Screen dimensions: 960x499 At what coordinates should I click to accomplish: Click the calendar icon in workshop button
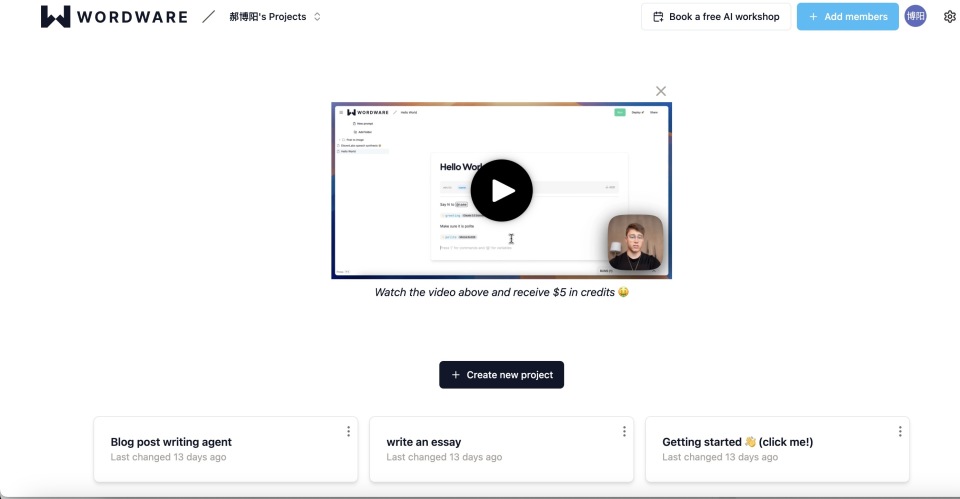pyautogui.click(x=658, y=17)
